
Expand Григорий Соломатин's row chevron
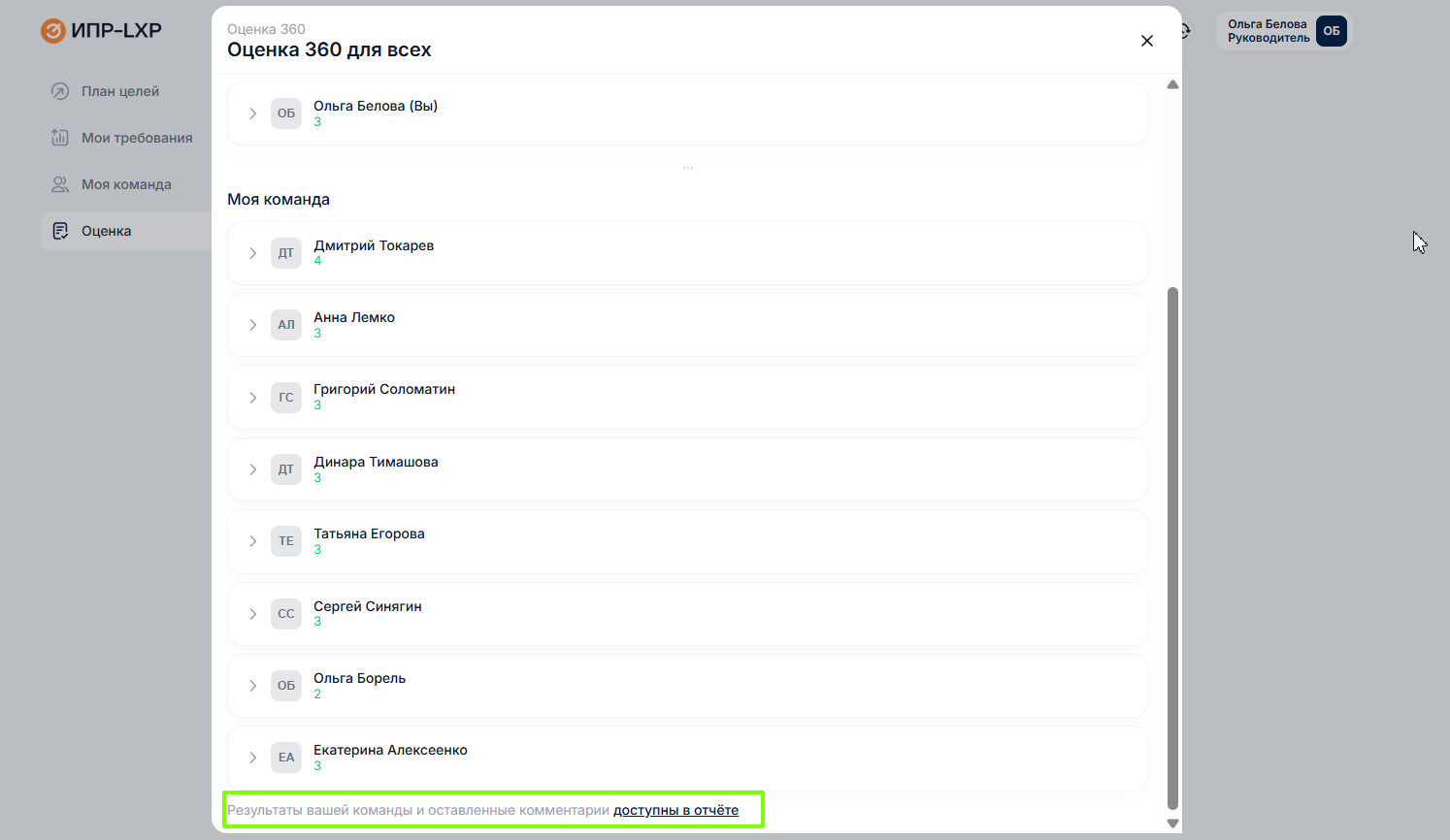pos(252,398)
